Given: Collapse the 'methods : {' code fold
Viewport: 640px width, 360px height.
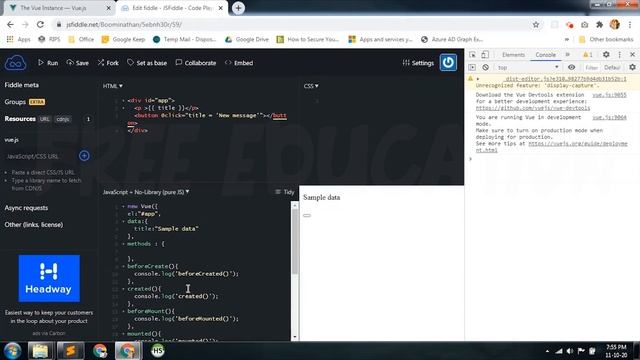Looking at the screenshot, I should click(123, 244).
